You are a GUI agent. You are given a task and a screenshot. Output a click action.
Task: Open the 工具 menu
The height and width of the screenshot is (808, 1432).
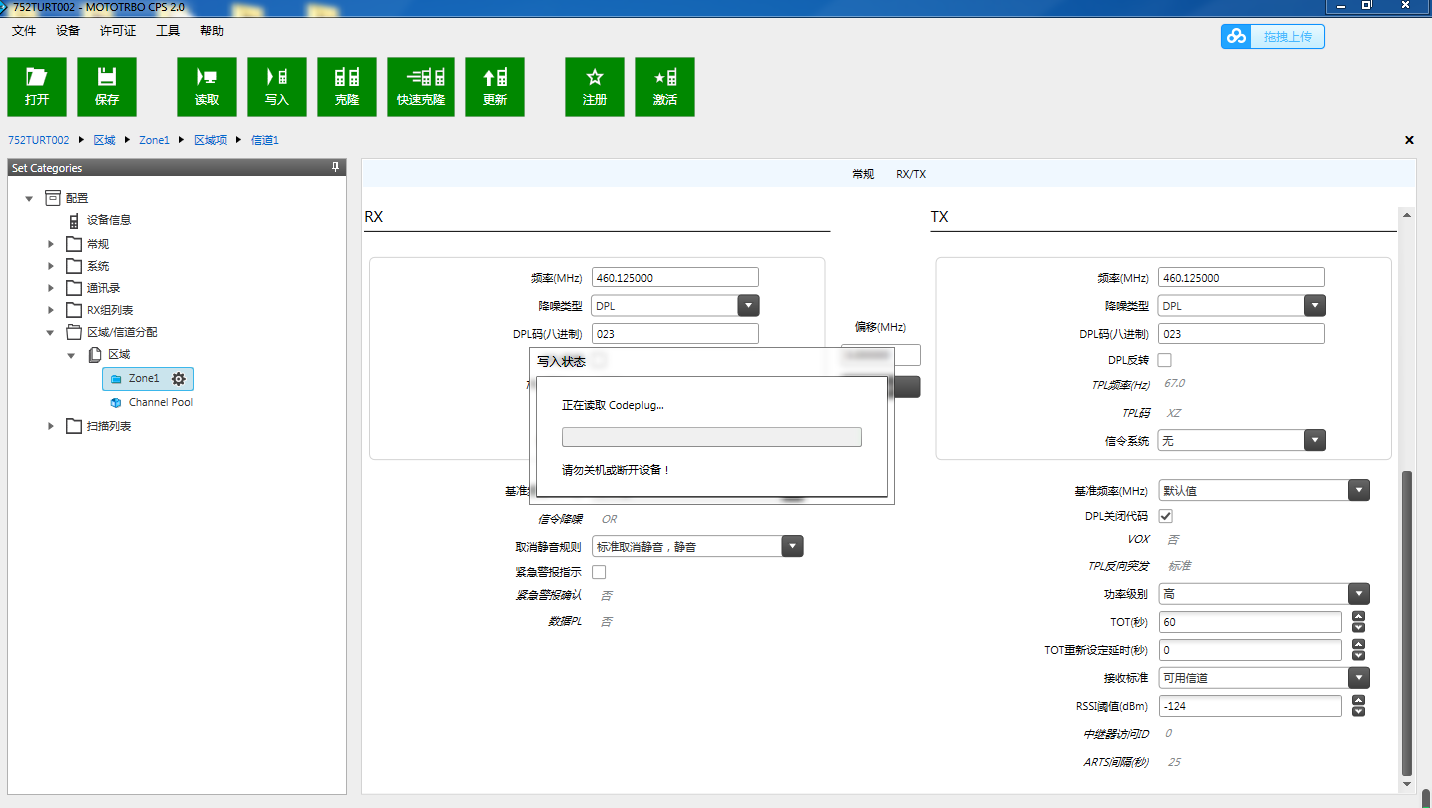click(x=168, y=31)
